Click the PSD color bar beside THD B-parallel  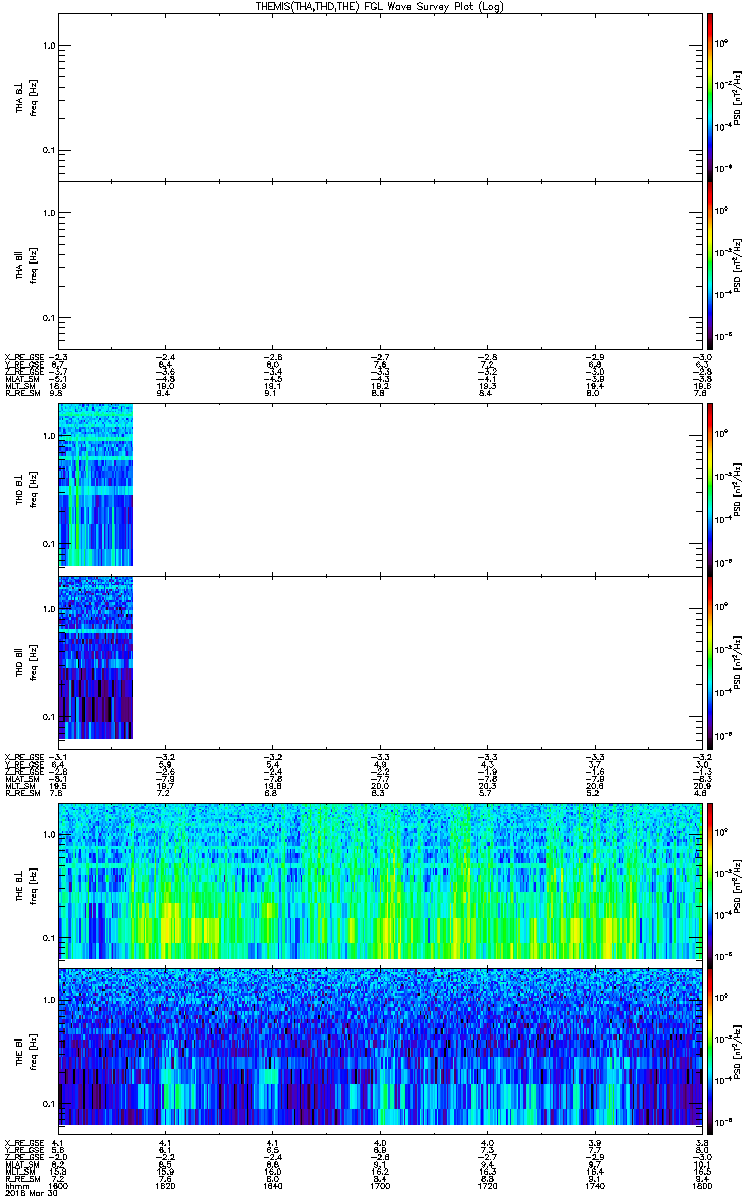click(x=710, y=662)
